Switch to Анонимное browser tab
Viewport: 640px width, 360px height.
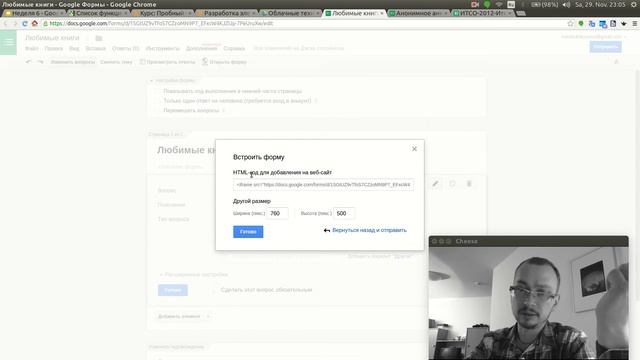(418, 13)
